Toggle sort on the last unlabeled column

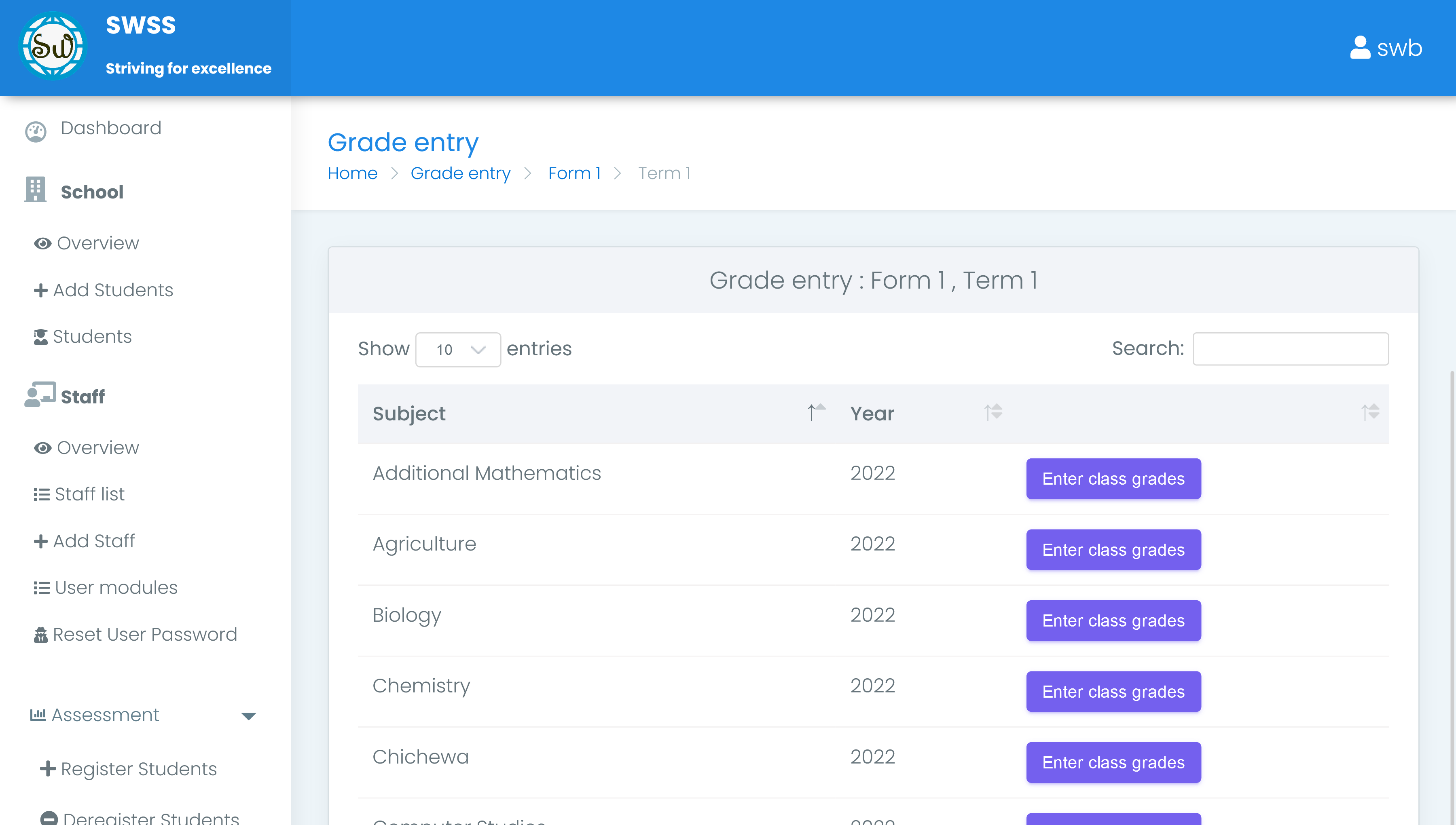1370,412
